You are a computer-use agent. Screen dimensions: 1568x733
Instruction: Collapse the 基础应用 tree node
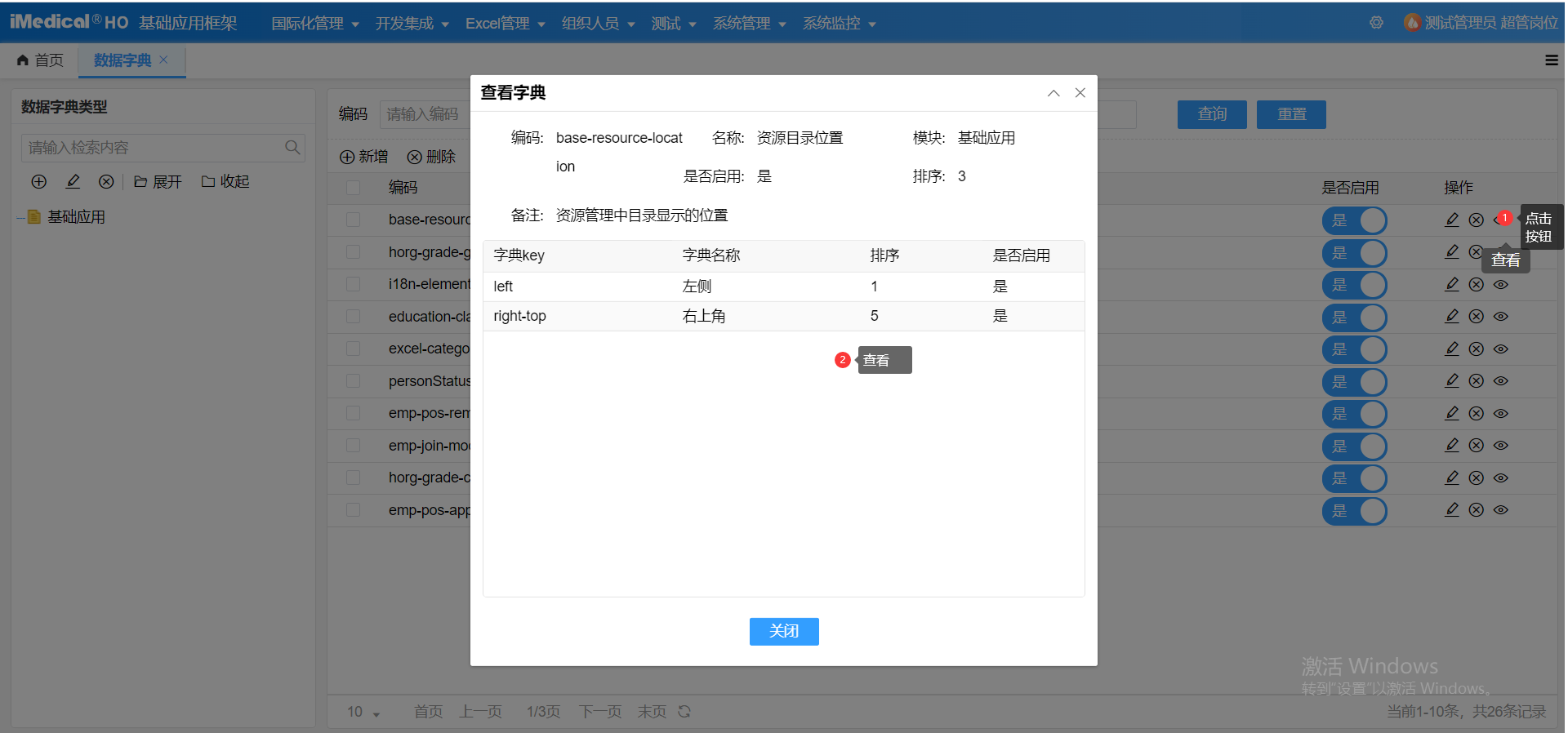coord(20,217)
